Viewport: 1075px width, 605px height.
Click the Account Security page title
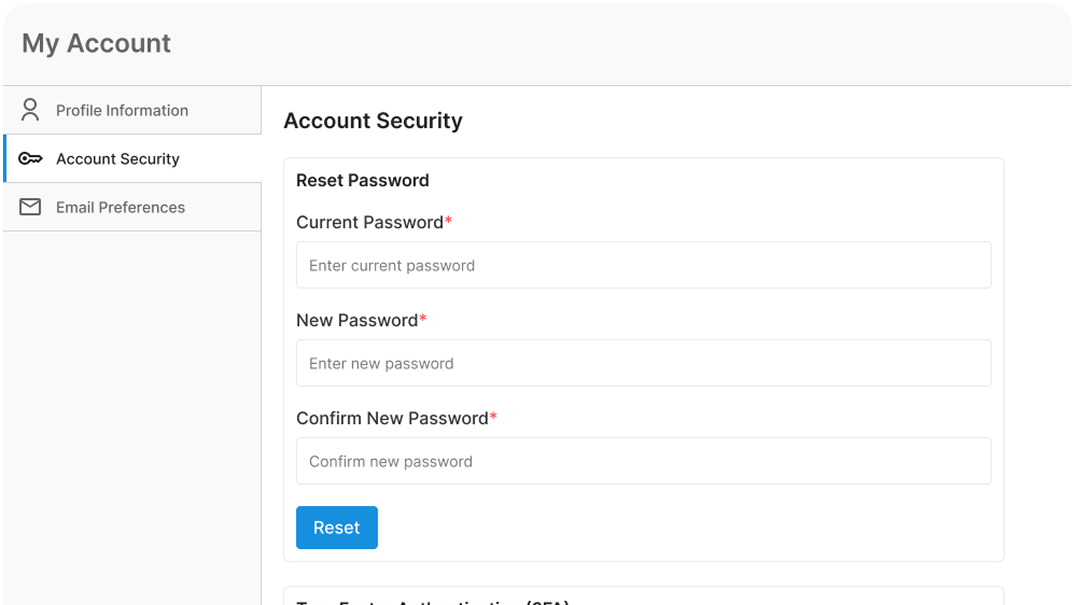coord(373,120)
